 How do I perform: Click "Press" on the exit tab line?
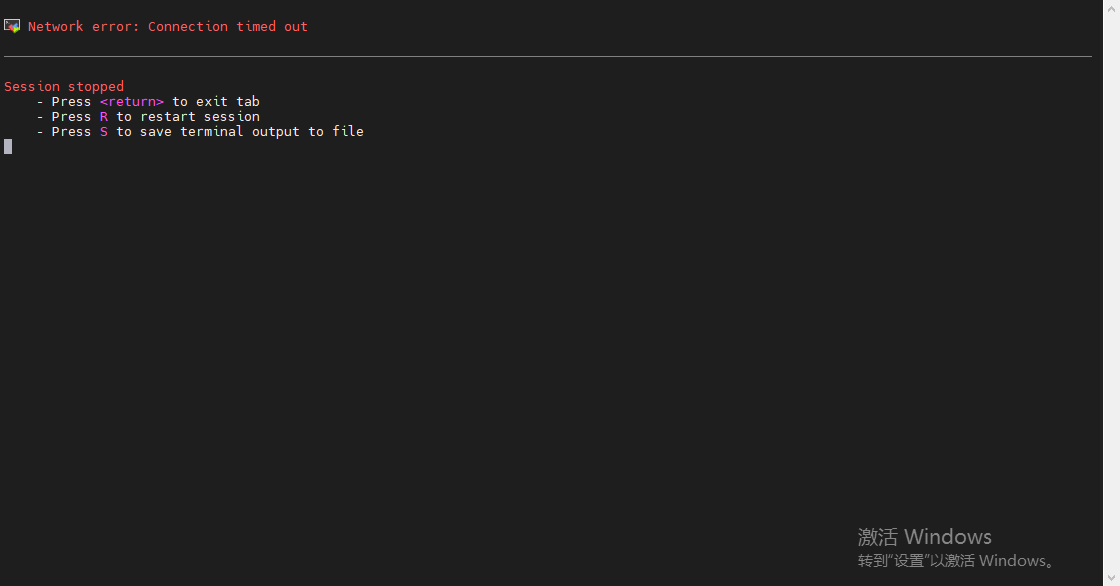(71, 102)
